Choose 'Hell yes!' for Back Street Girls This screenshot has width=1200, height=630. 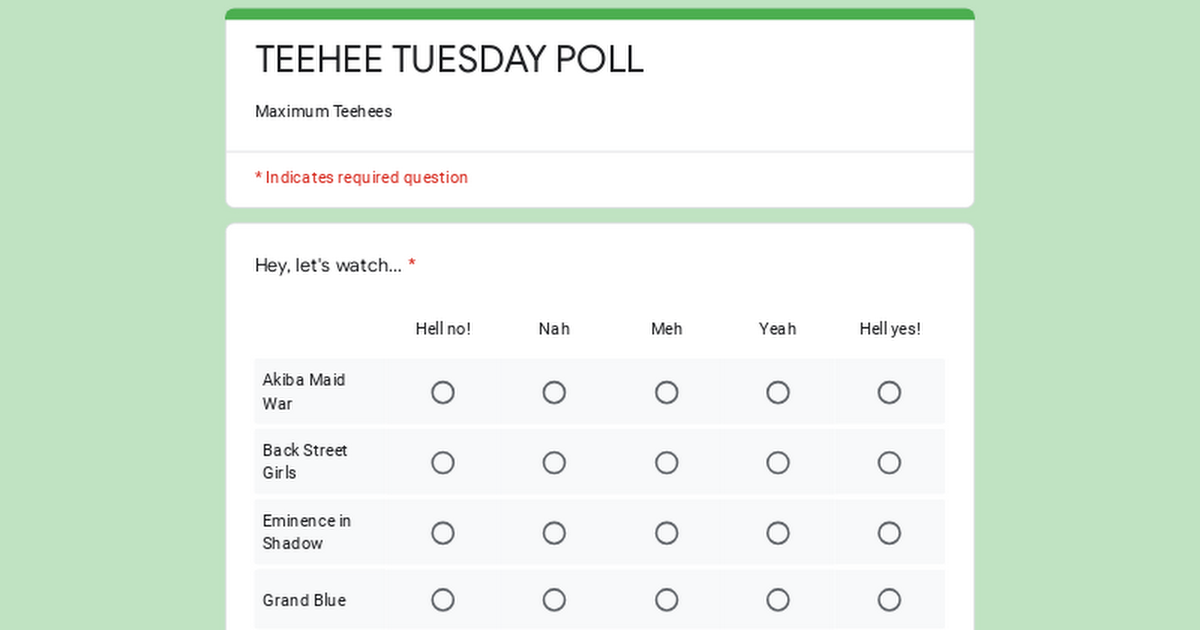[x=889, y=463]
